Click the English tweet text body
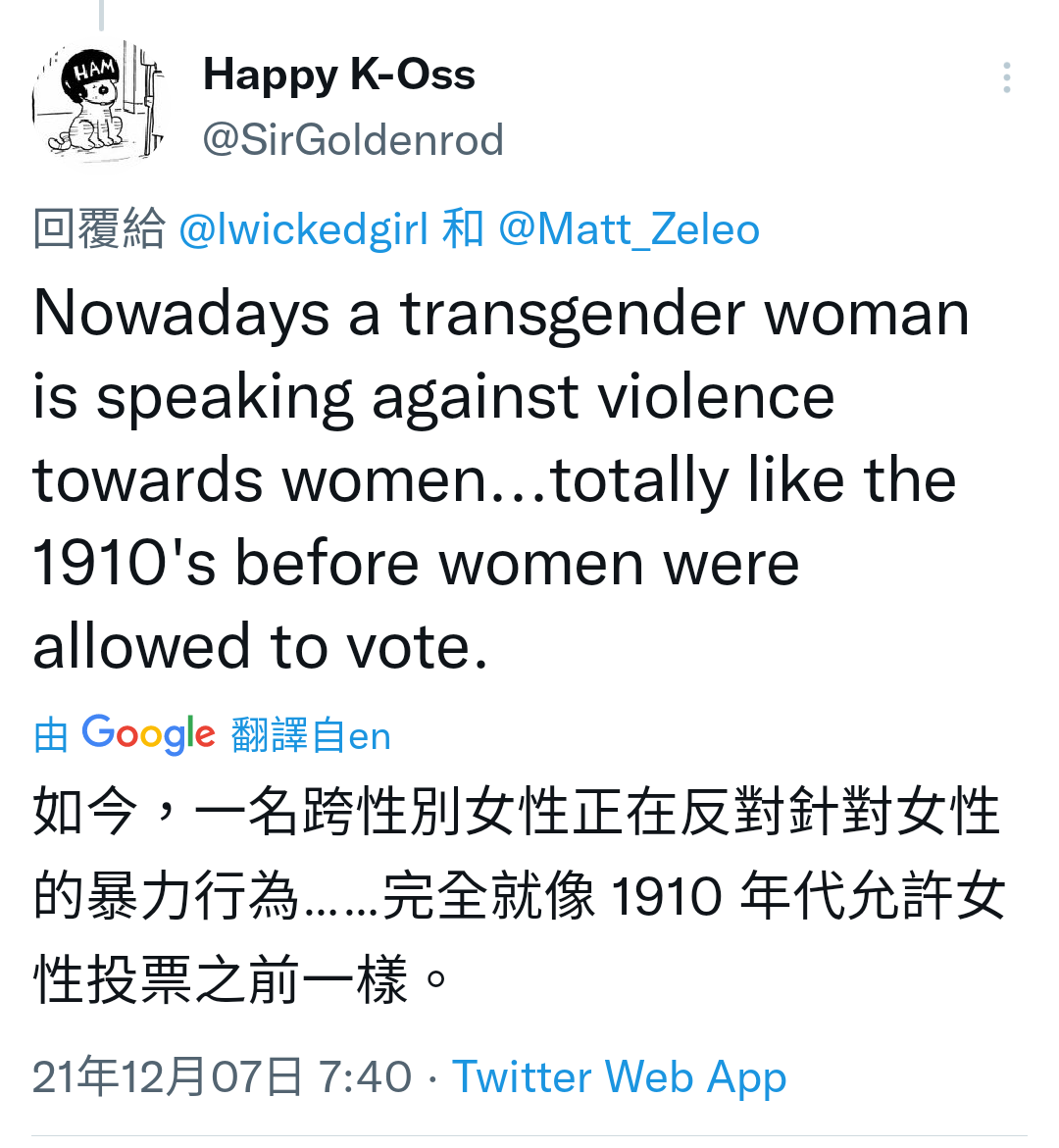1059x1148 pixels. 502,479
